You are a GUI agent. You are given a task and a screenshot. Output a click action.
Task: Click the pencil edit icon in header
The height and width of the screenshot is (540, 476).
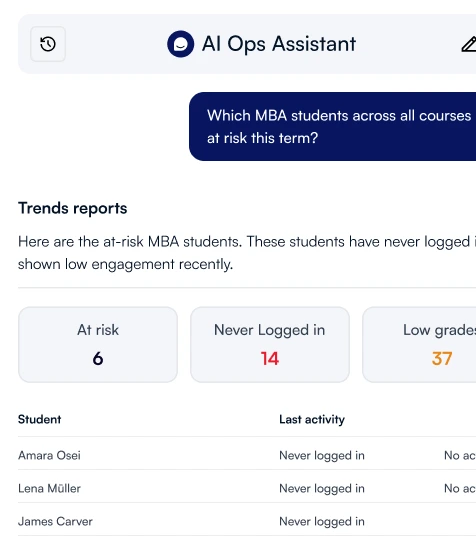click(469, 45)
